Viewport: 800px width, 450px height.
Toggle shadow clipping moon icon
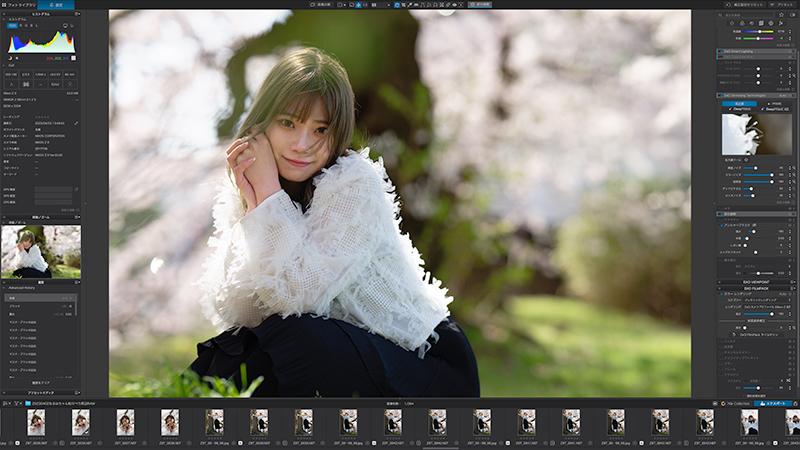[10, 58]
